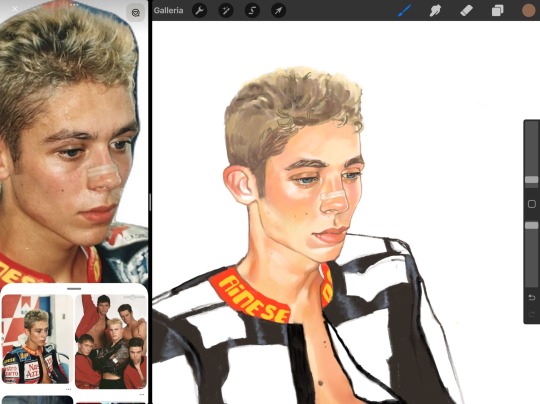
Task: Open the active color swatch
Action: click(529, 11)
